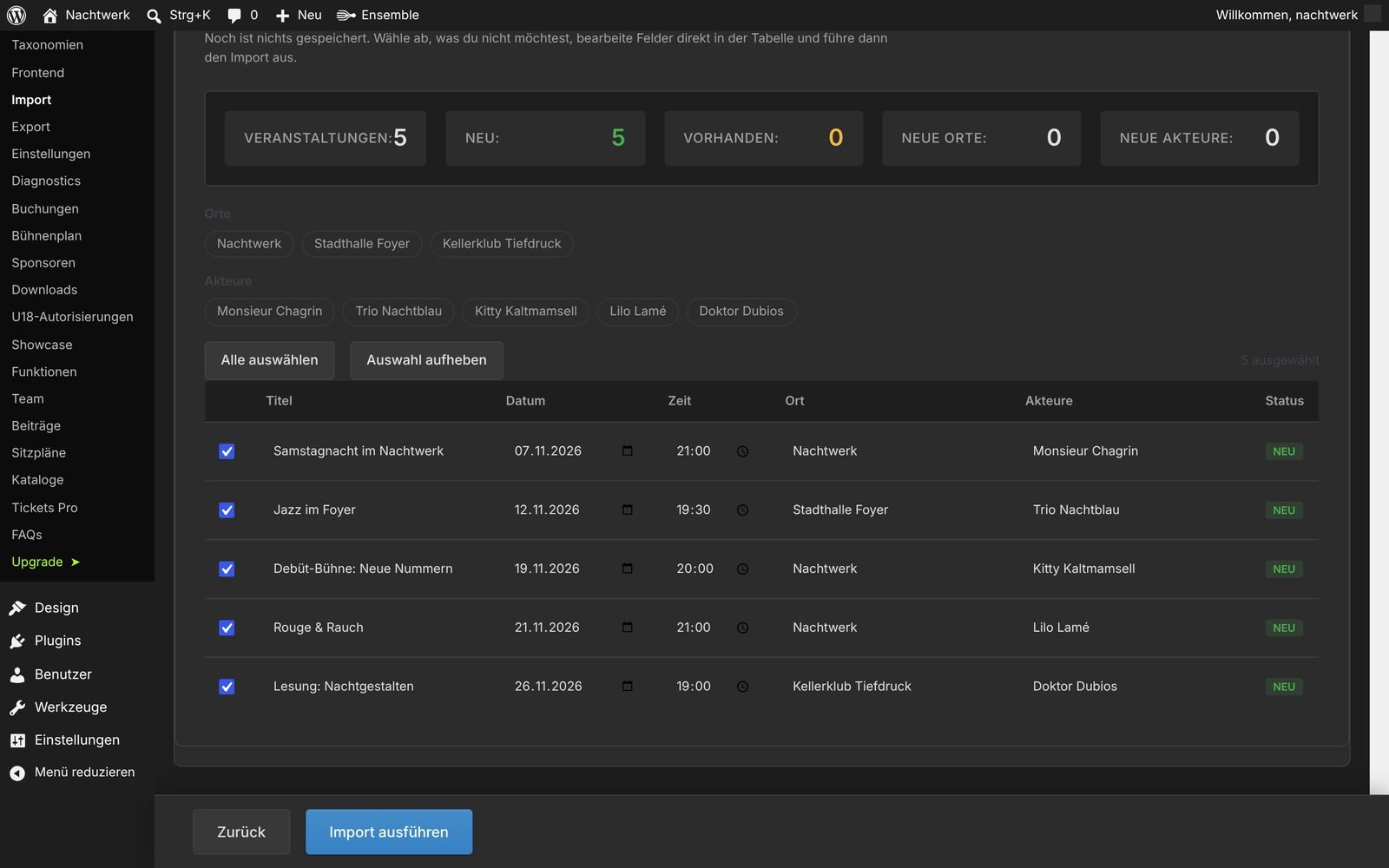
Task: Open the comments bubble icon
Action: pyautogui.click(x=234, y=16)
